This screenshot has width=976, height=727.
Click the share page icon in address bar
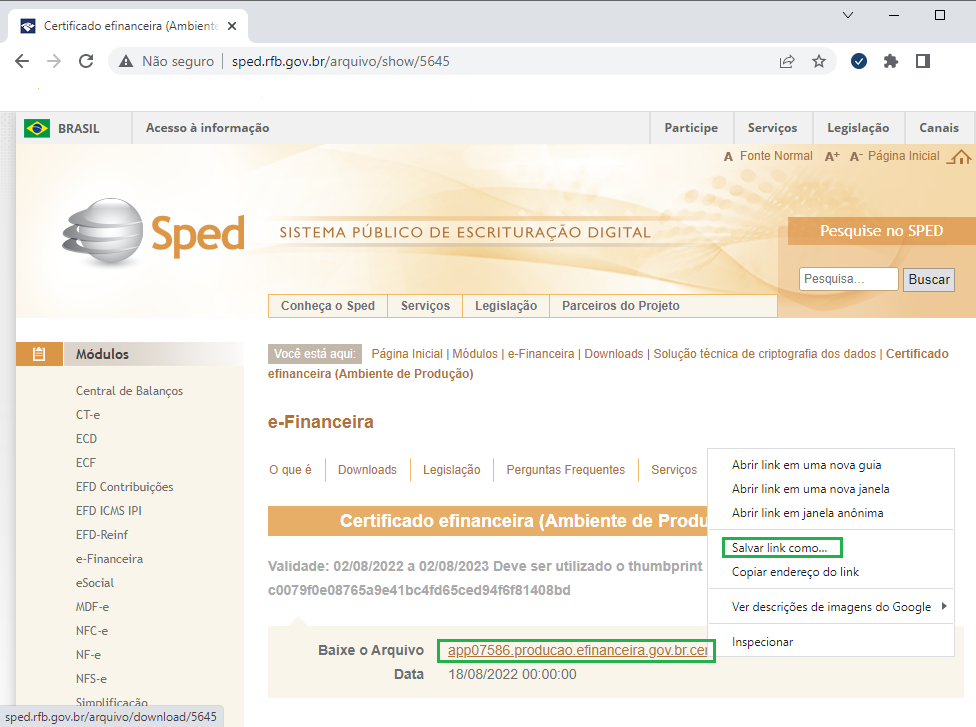coord(787,61)
